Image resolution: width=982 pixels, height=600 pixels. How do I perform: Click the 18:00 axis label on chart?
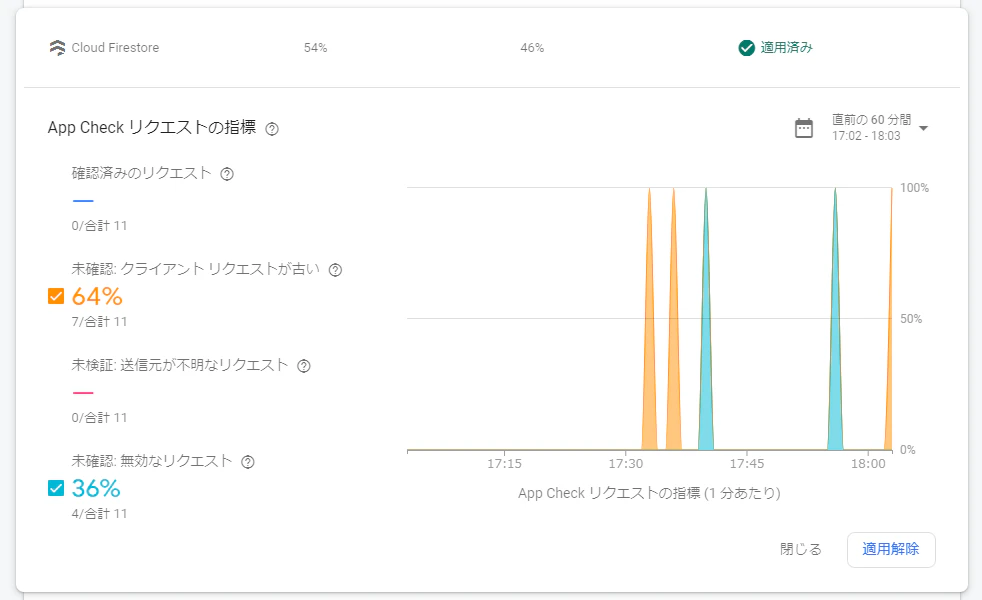coord(868,464)
